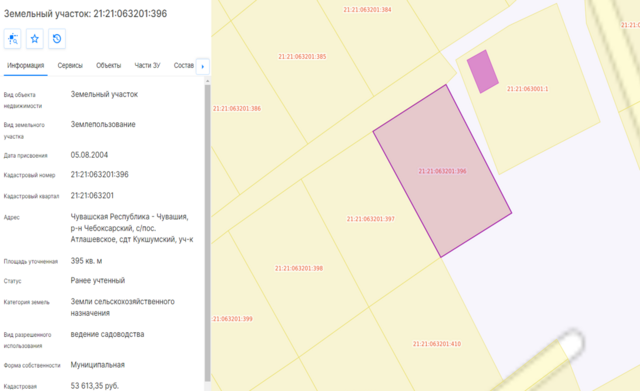The image size is (640, 391).
Task: Click parcel label 21:21:063201:397 on map
Action: [x=371, y=219]
